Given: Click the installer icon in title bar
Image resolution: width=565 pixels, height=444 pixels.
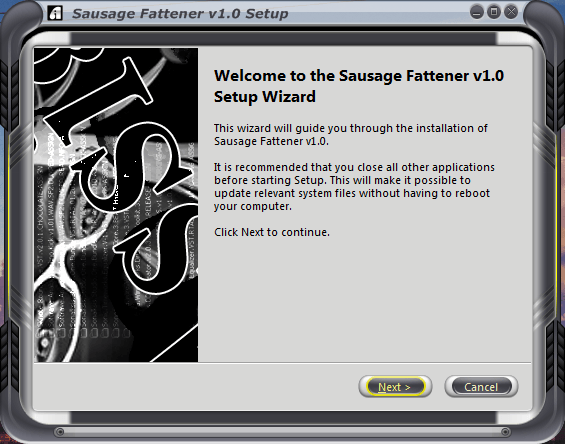Looking at the screenshot, I should coord(55,13).
